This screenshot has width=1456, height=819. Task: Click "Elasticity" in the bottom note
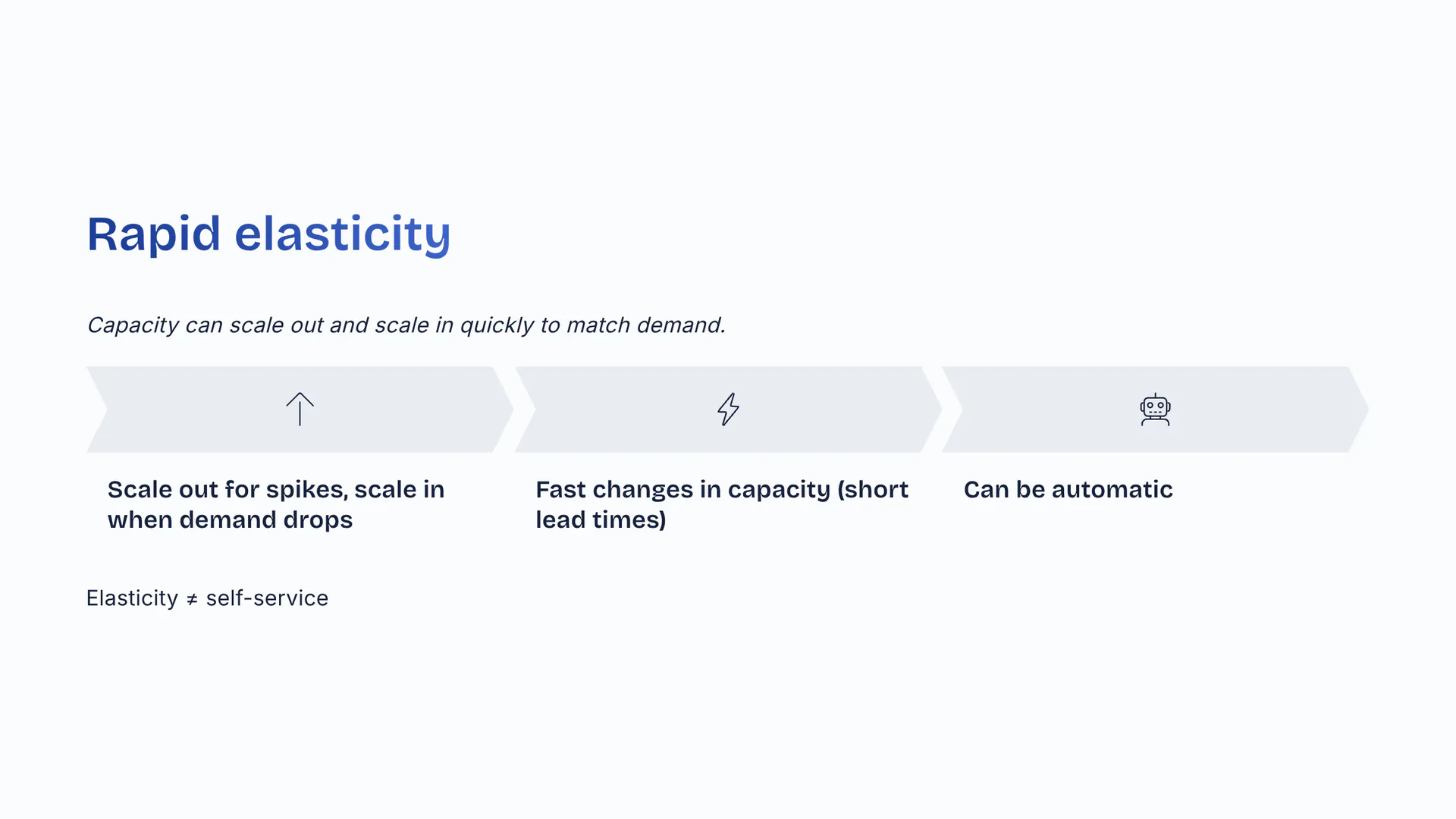132,598
